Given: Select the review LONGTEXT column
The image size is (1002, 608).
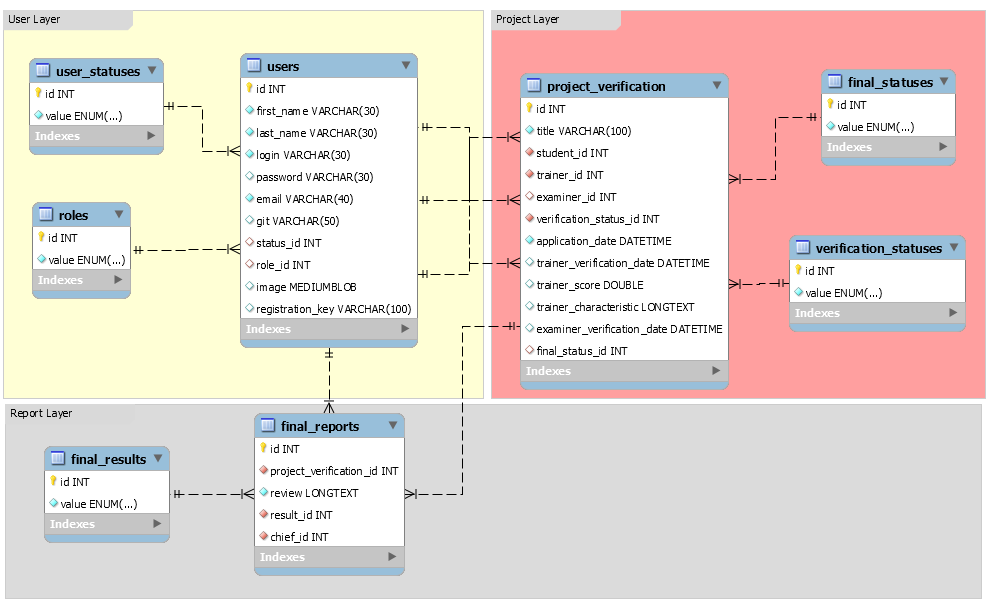Looking at the screenshot, I should pyautogui.click(x=330, y=492).
